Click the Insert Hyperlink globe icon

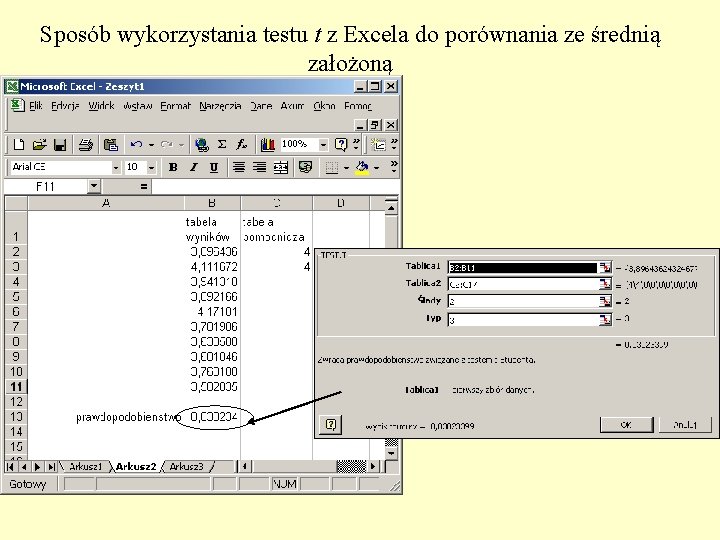(202, 145)
